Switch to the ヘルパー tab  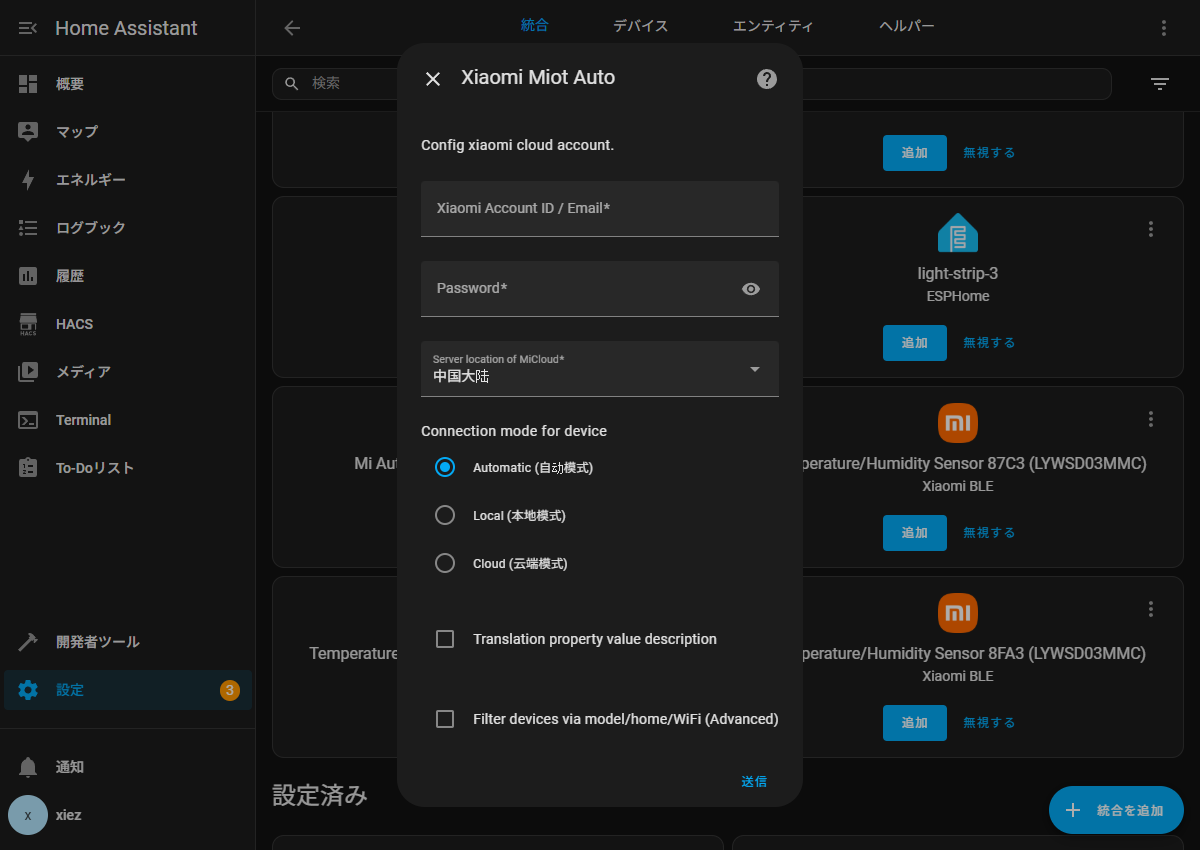(x=907, y=27)
